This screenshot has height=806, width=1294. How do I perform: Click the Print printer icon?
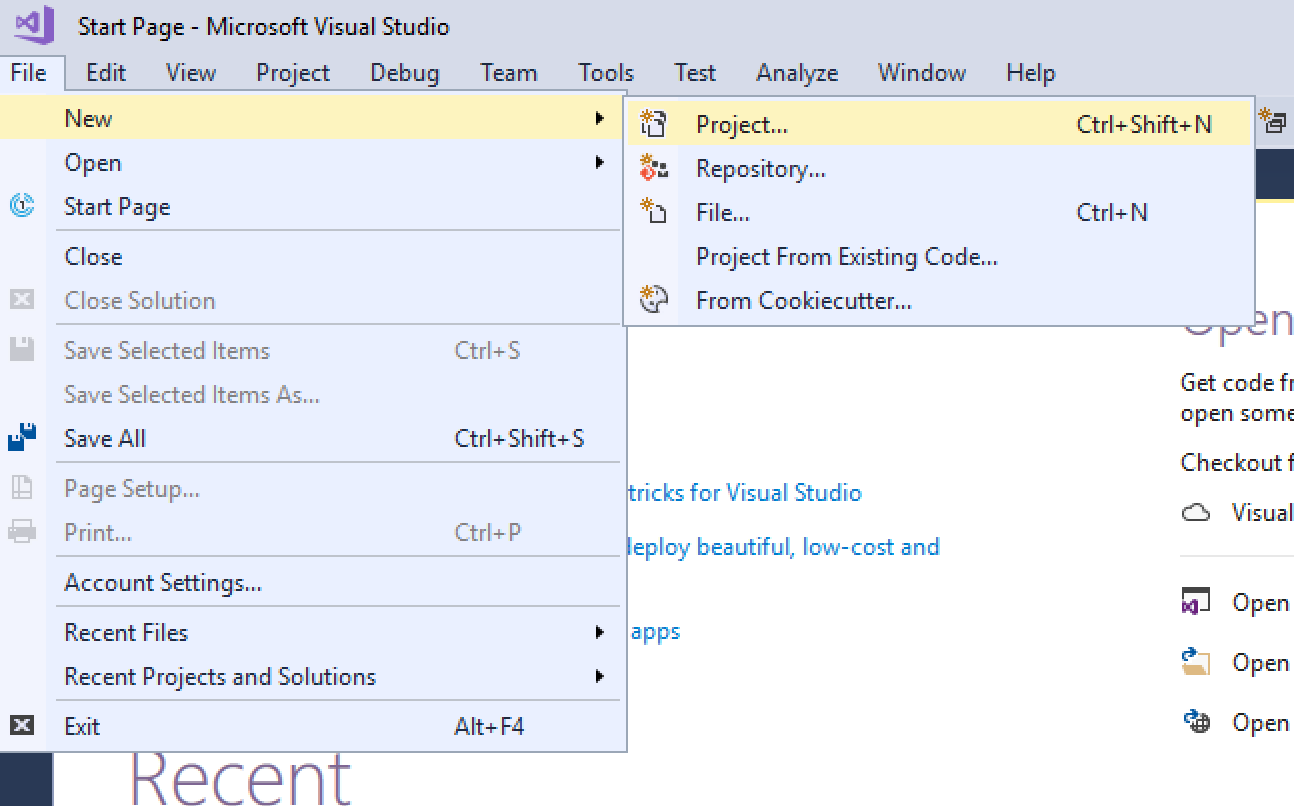coord(22,532)
